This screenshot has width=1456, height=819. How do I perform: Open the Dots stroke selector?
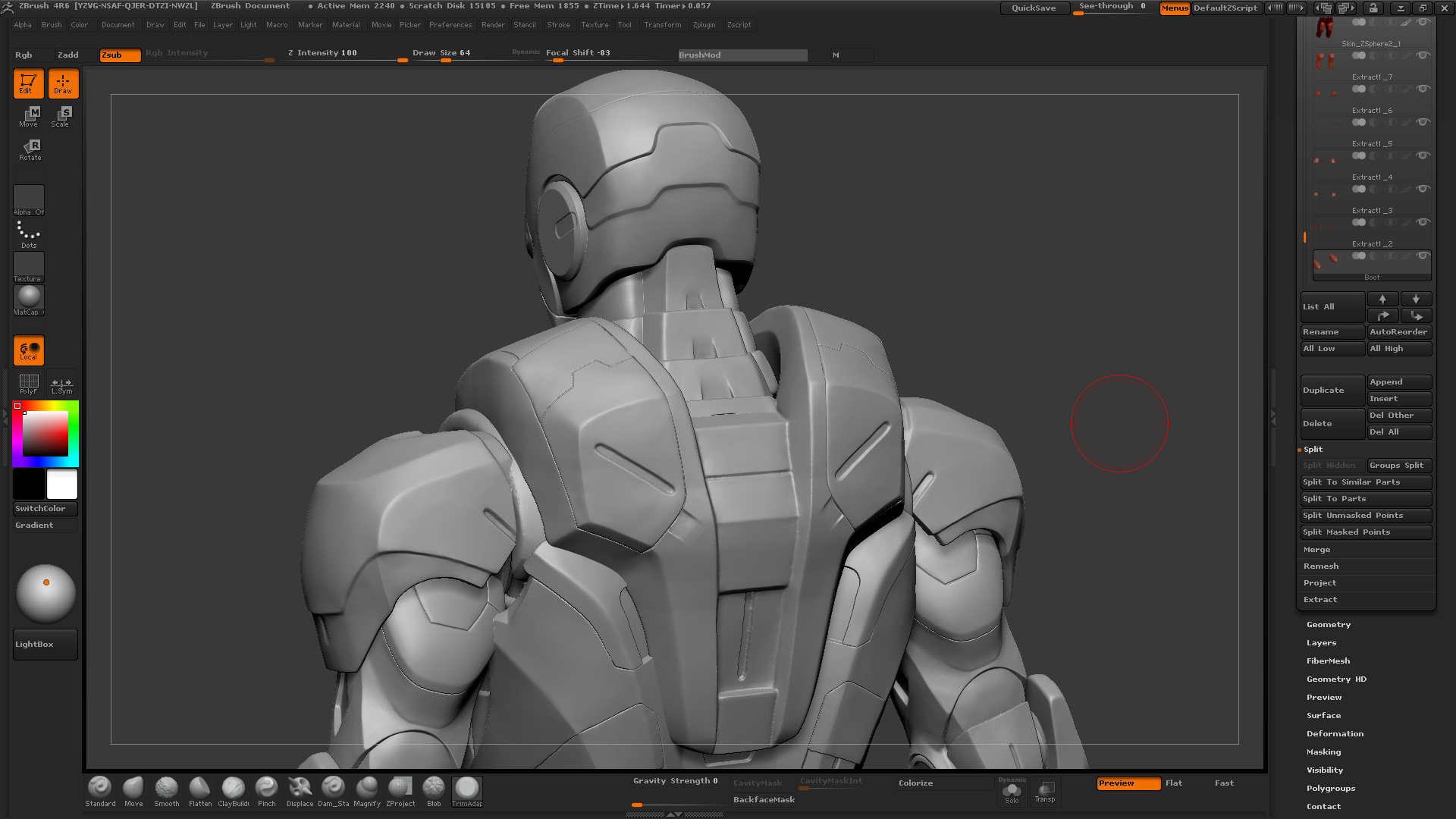point(29,234)
